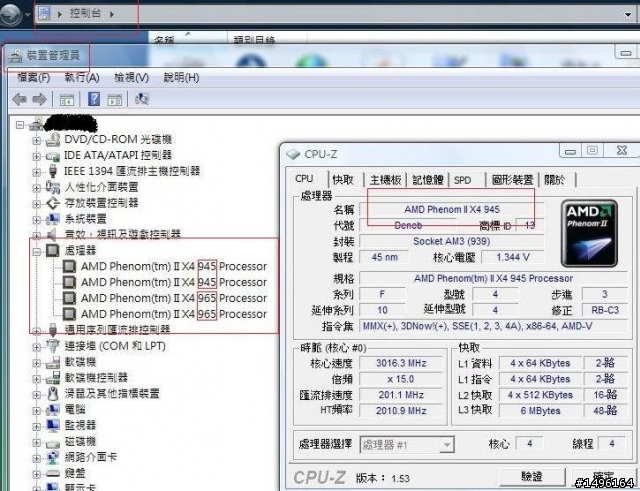Expand the 監視器 node

[x=36, y=427]
